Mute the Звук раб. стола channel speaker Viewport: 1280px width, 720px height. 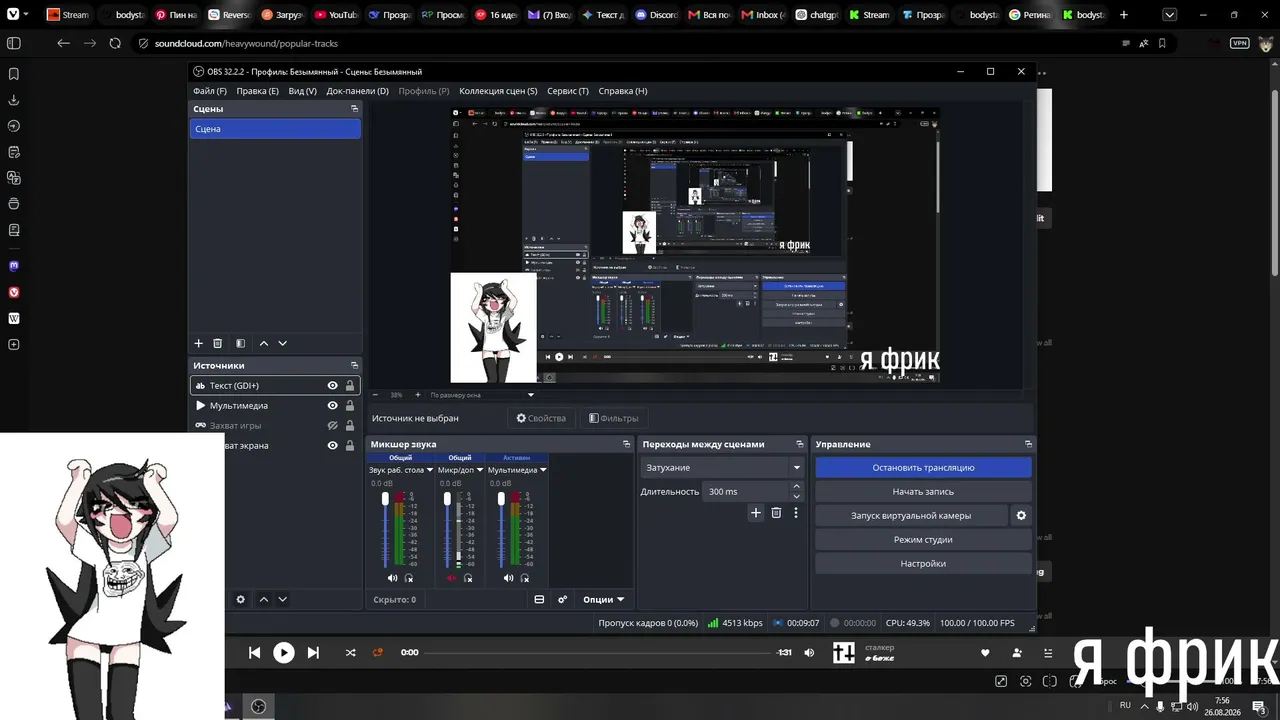pyautogui.click(x=392, y=578)
